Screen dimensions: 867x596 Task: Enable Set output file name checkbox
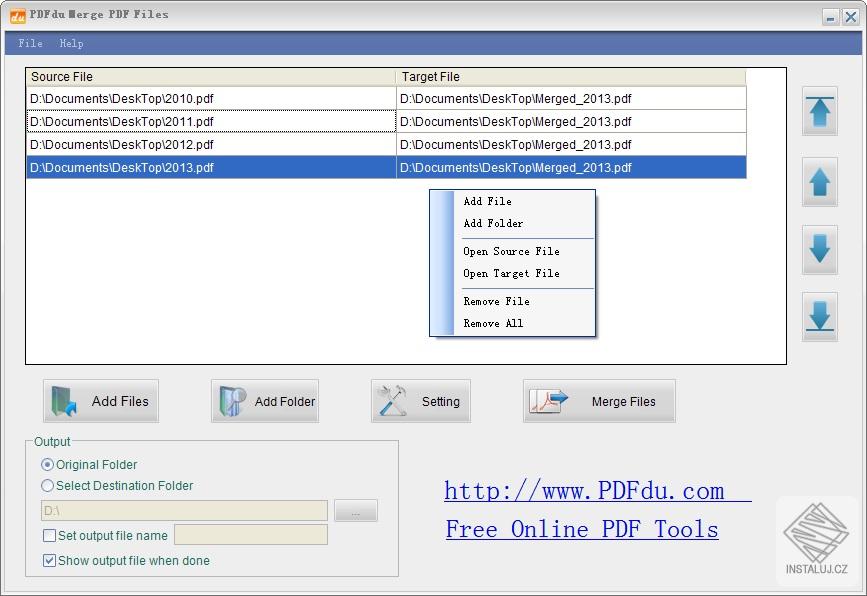50,535
